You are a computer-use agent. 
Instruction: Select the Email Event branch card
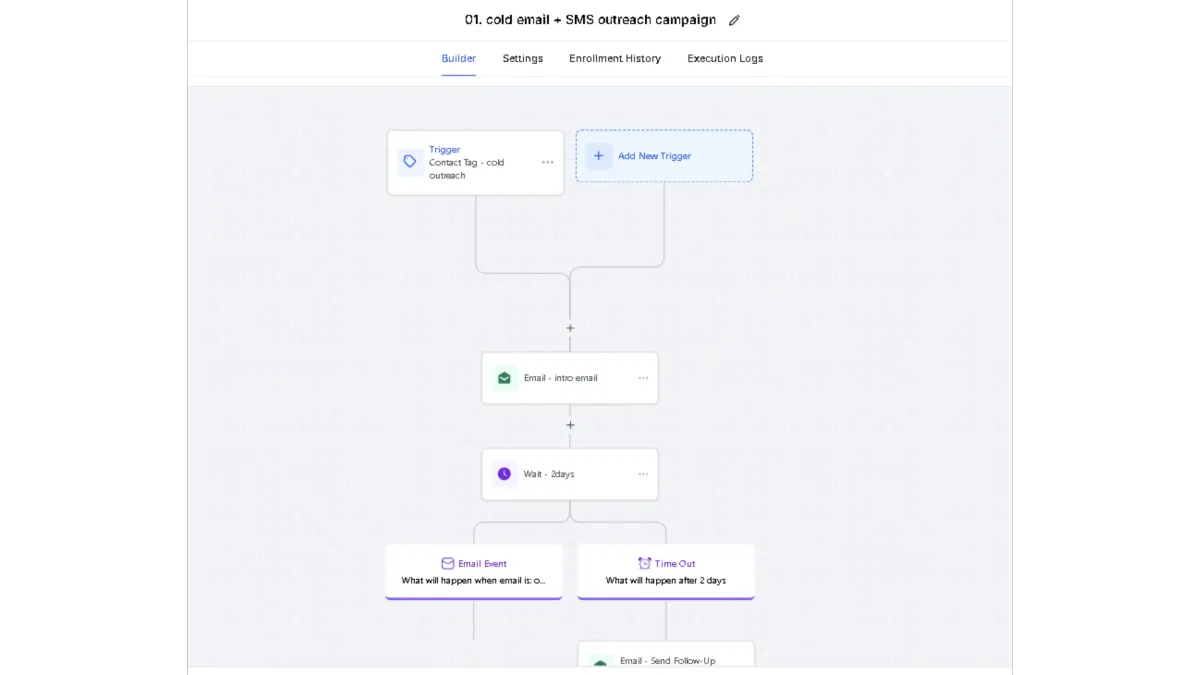474,572
